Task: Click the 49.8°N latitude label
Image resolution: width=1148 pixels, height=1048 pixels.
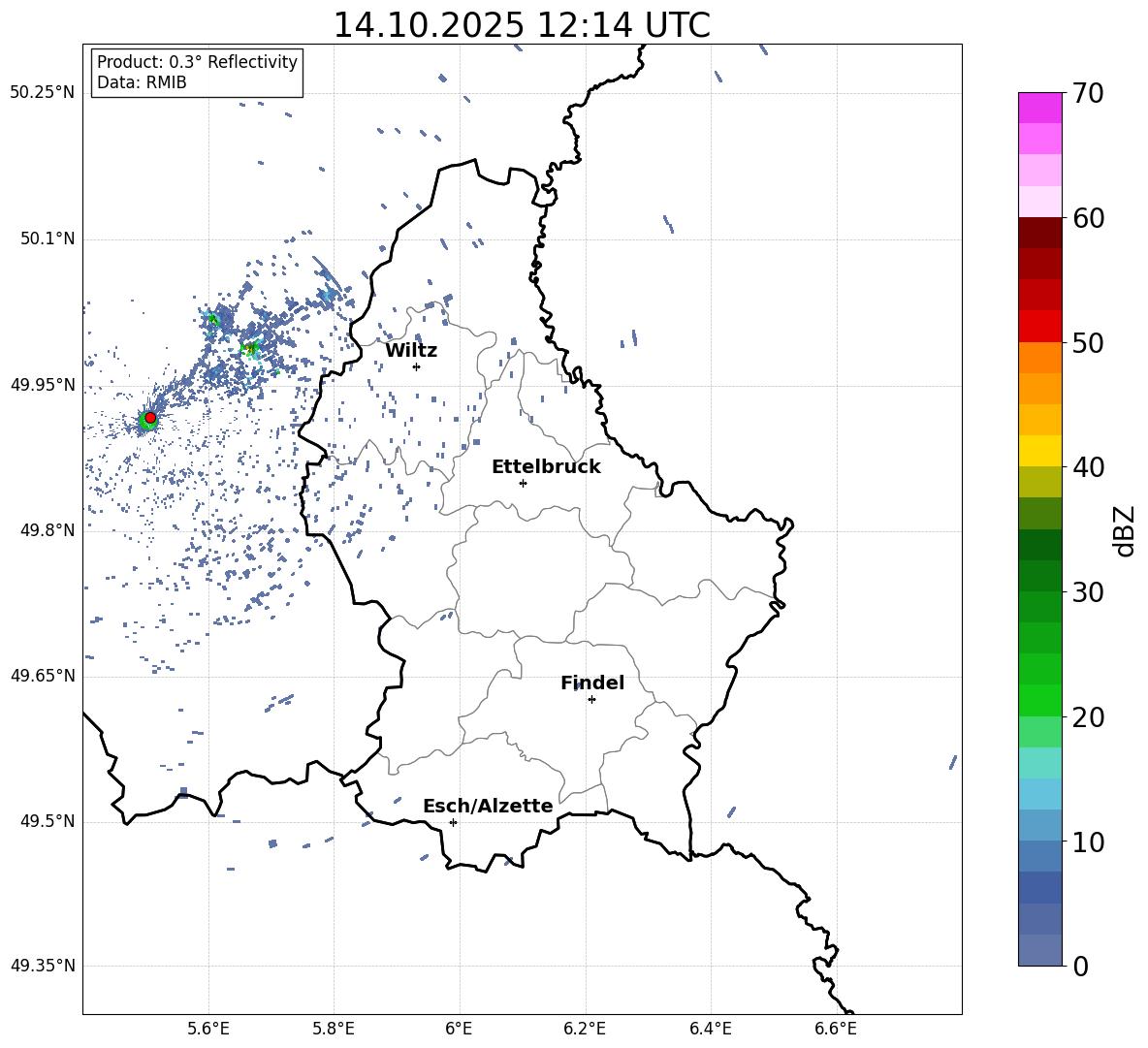Action: 47,530
